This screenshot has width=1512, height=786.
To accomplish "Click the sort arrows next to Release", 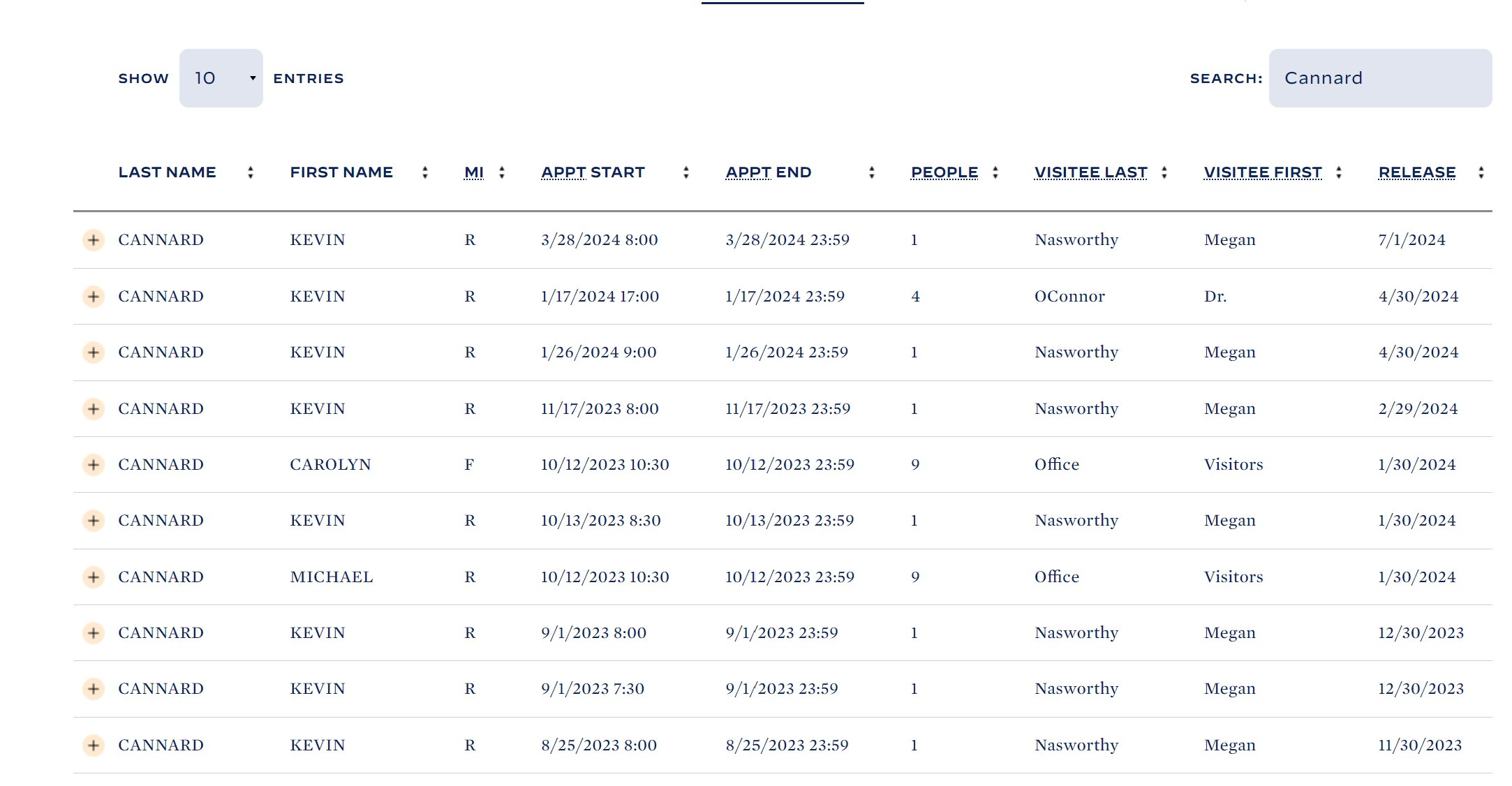I will coord(1481,172).
